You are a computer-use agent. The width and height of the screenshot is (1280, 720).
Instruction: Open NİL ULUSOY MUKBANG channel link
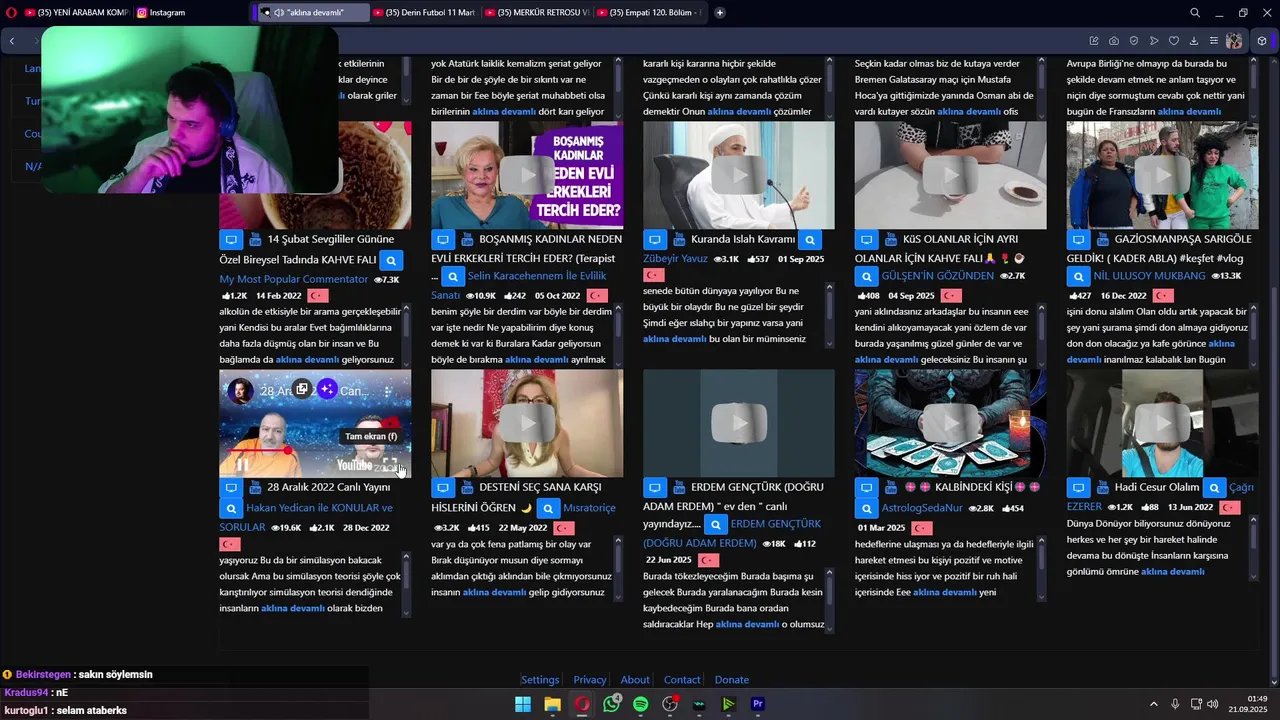(1151, 276)
